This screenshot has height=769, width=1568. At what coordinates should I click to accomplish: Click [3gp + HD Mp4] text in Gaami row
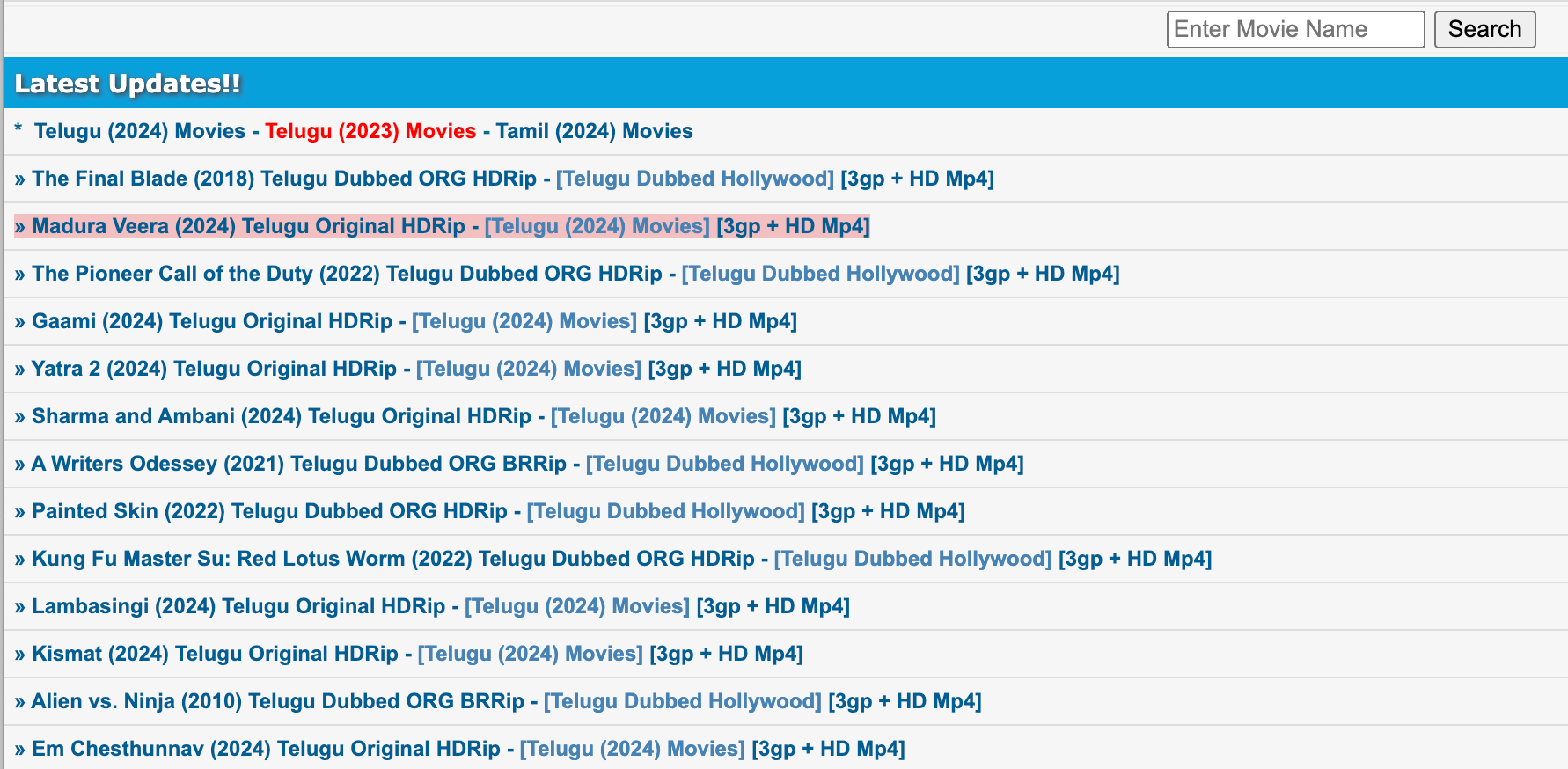721,321
